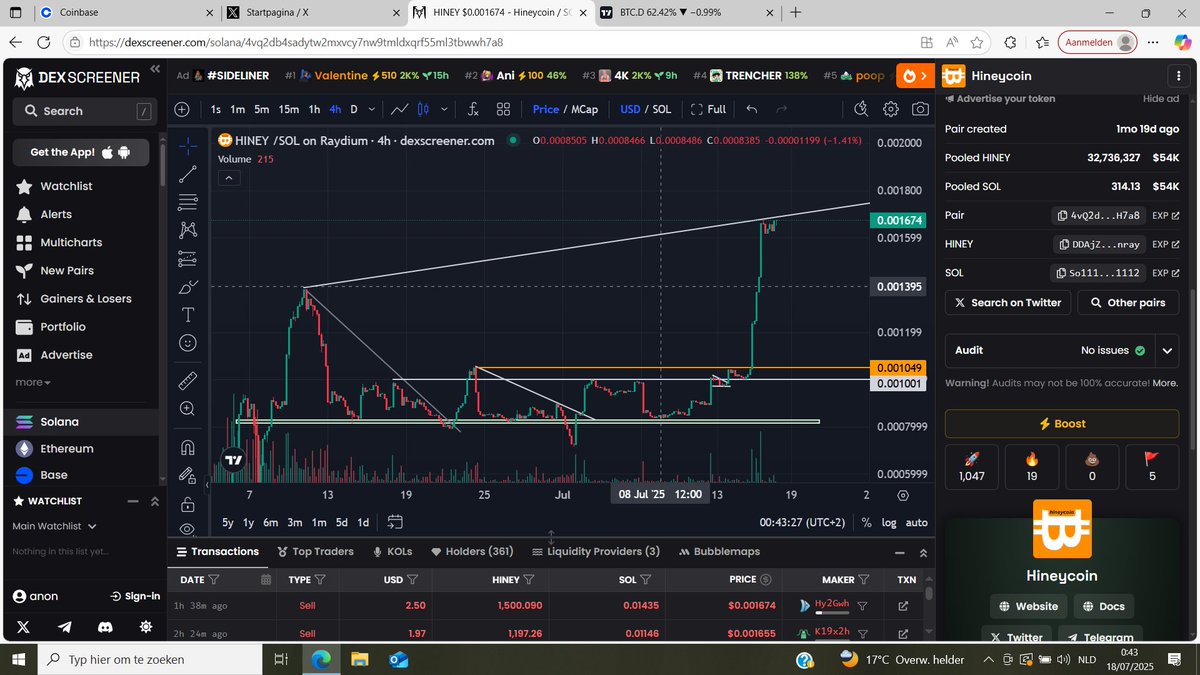Expand the transactions panel upward
Viewport: 1200px width, 675px height.
point(922,552)
